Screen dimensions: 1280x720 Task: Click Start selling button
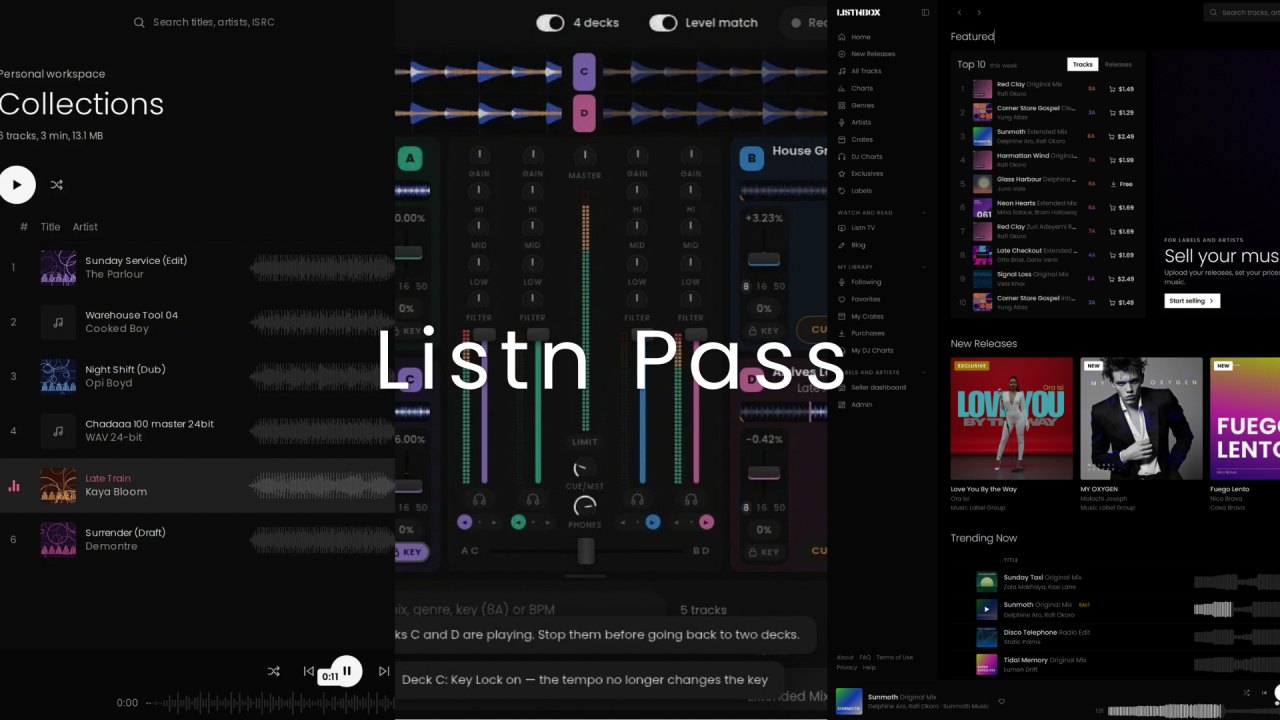1192,300
